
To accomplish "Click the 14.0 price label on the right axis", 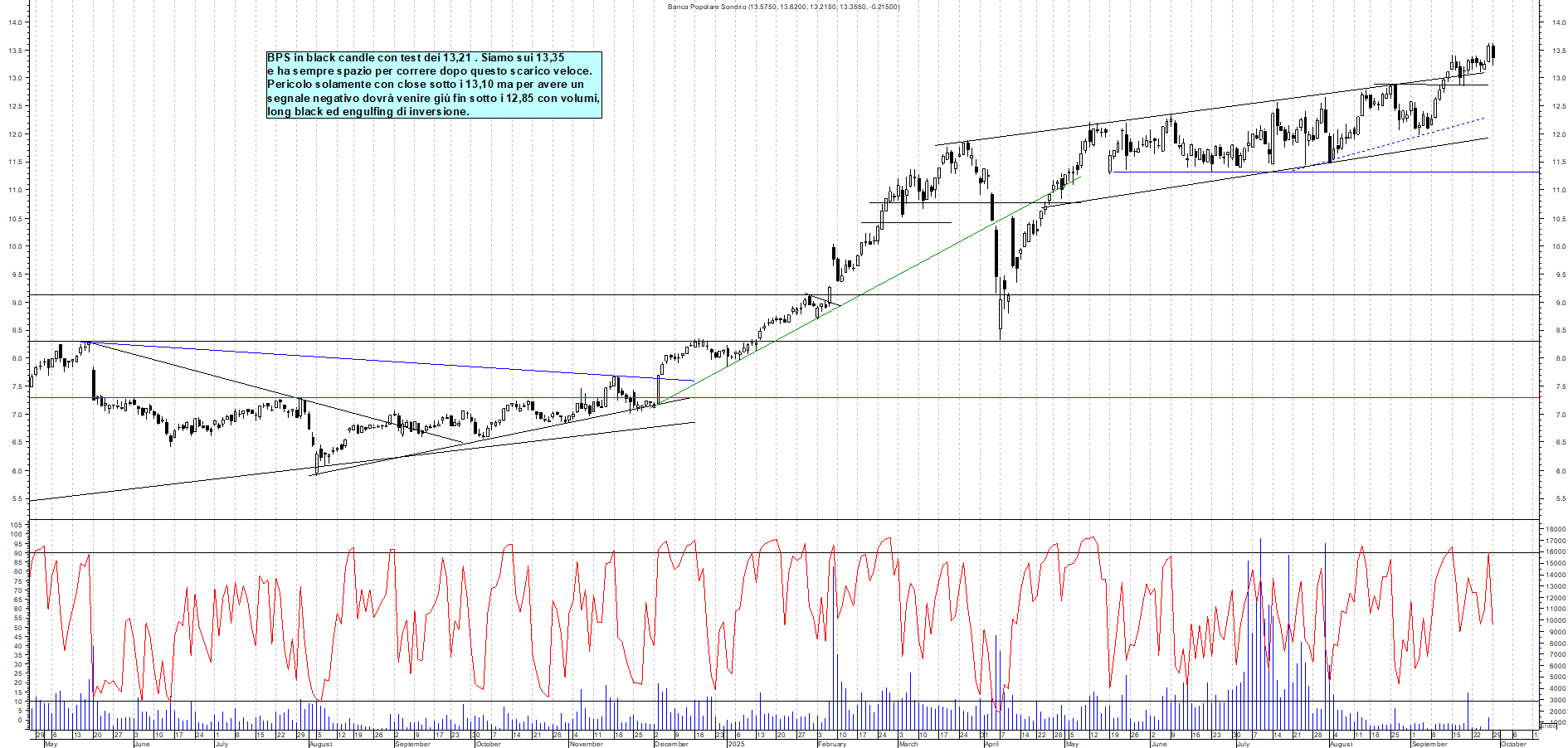I will 1558,23.
